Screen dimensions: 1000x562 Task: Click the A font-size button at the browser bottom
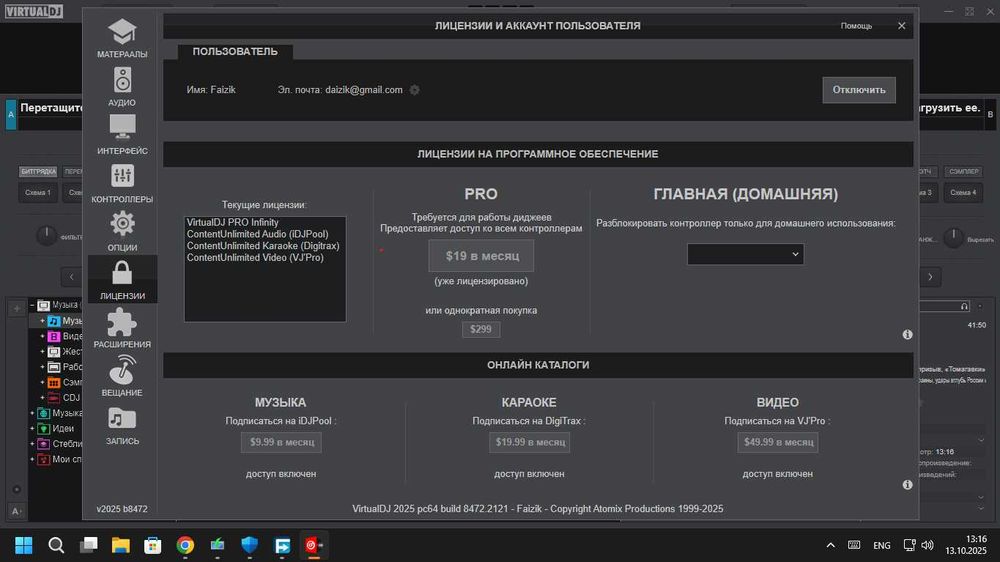click(16, 511)
